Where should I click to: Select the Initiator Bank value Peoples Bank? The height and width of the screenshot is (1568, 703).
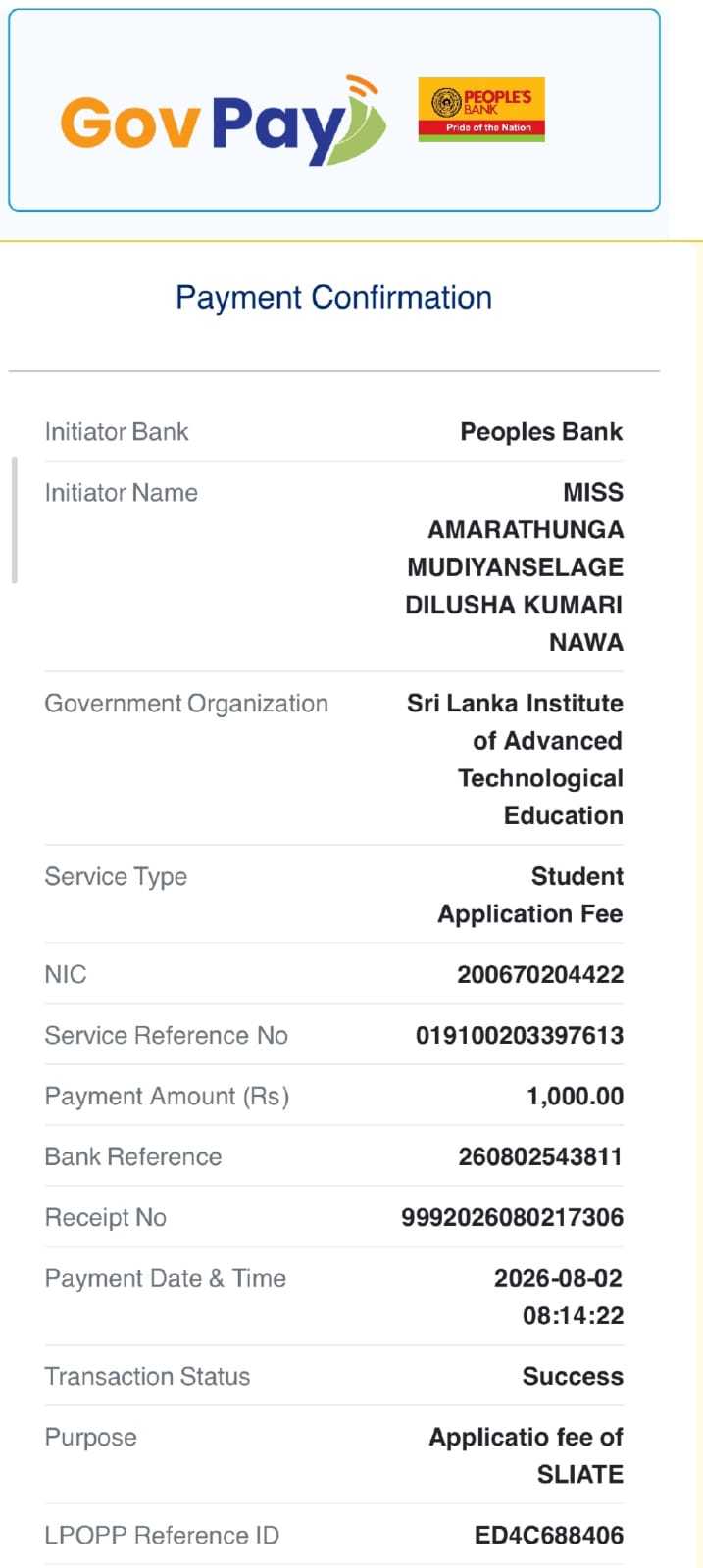pos(541,432)
